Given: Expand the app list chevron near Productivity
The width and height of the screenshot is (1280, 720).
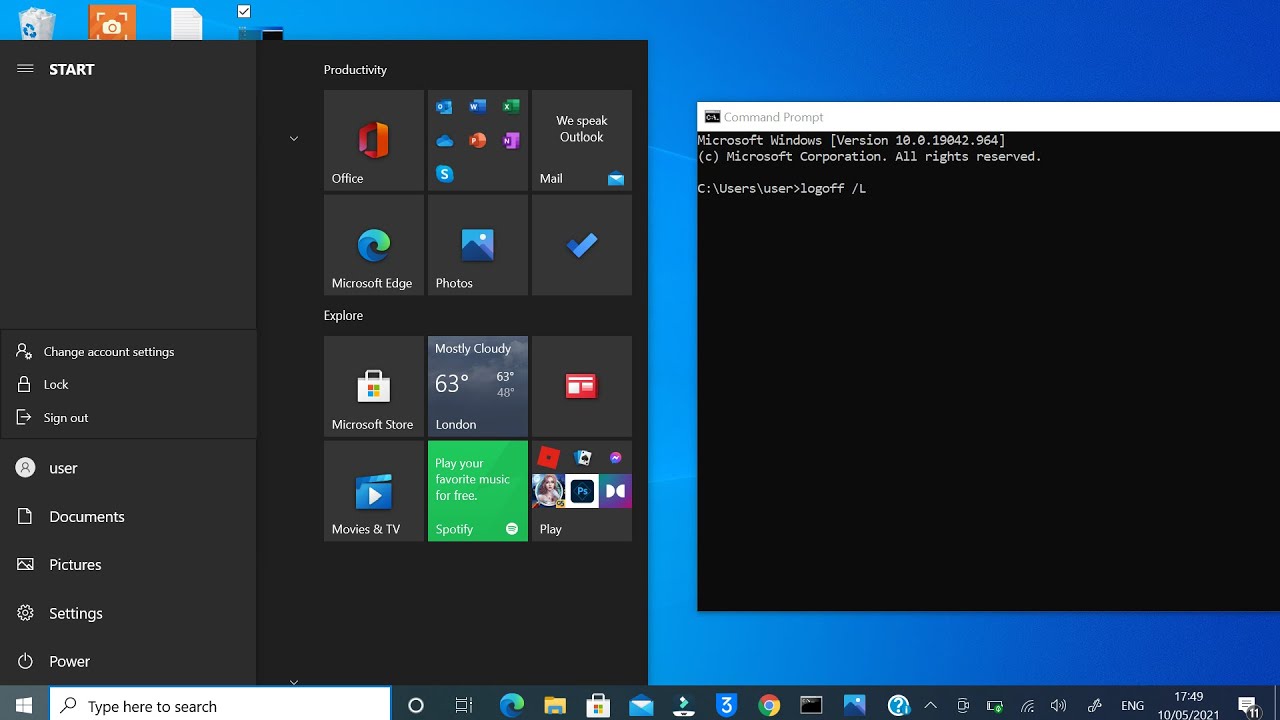Looking at the screenshot, I should coord(294,138).
